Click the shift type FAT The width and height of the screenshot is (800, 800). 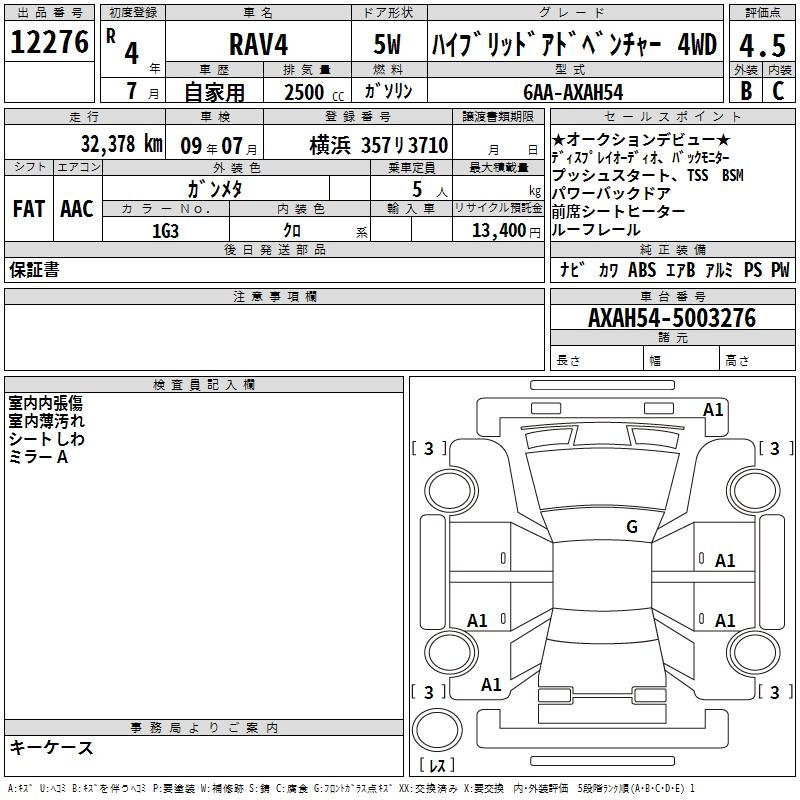(x=29, y=209)
